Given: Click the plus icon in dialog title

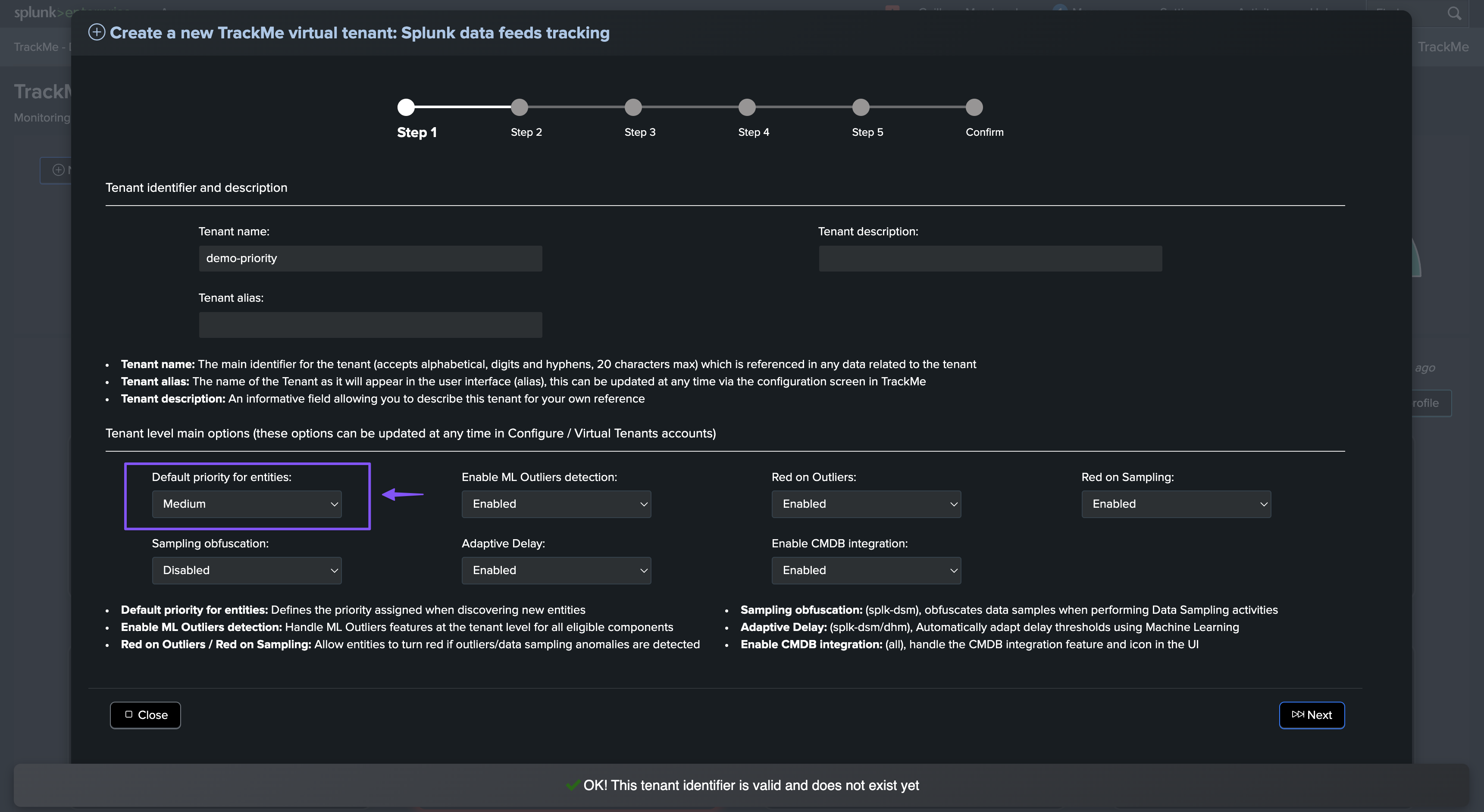Looking at the screenshot, I should click(x=96, y=32).
